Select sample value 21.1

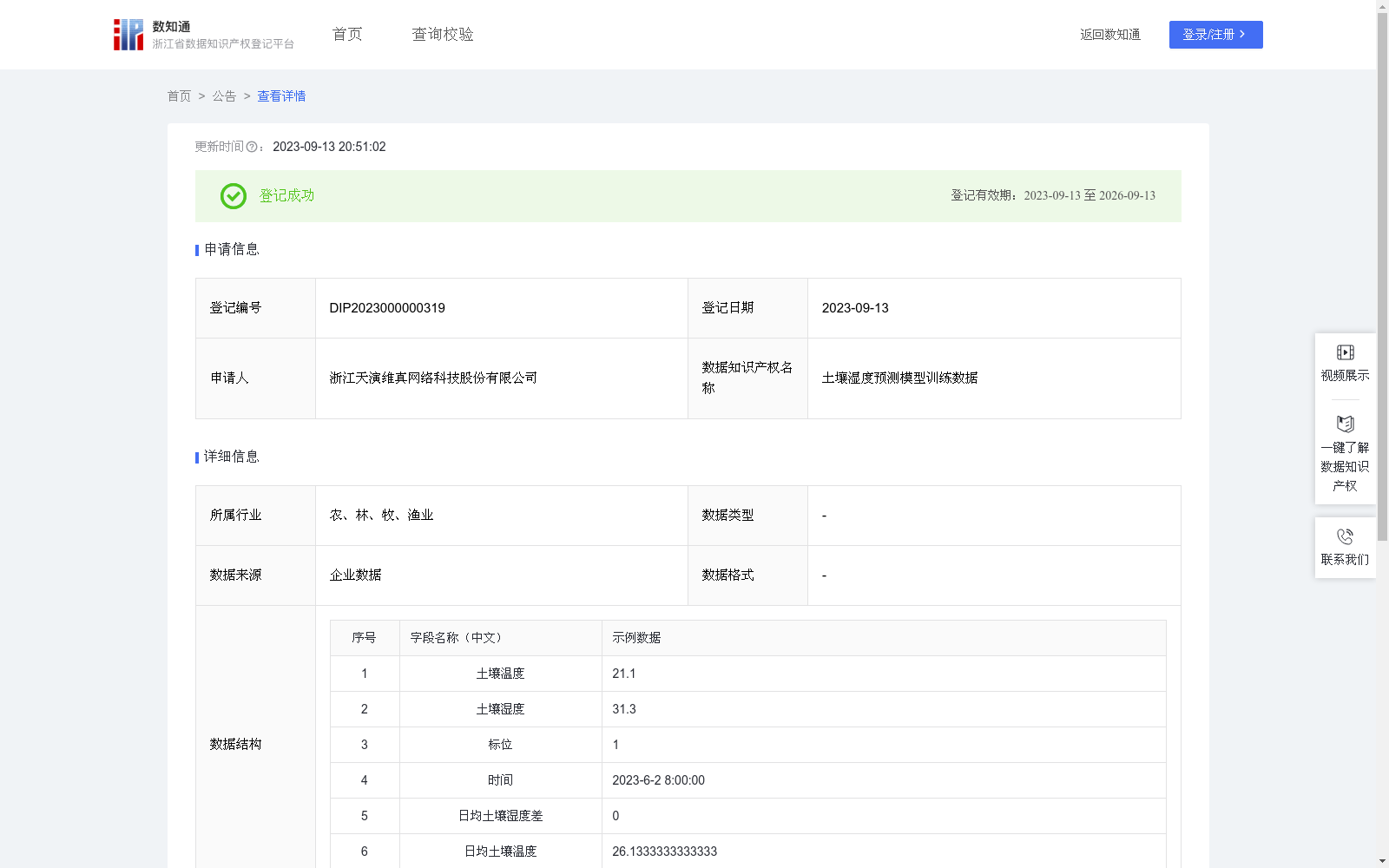pyautogui.click(x=623, y=674)
